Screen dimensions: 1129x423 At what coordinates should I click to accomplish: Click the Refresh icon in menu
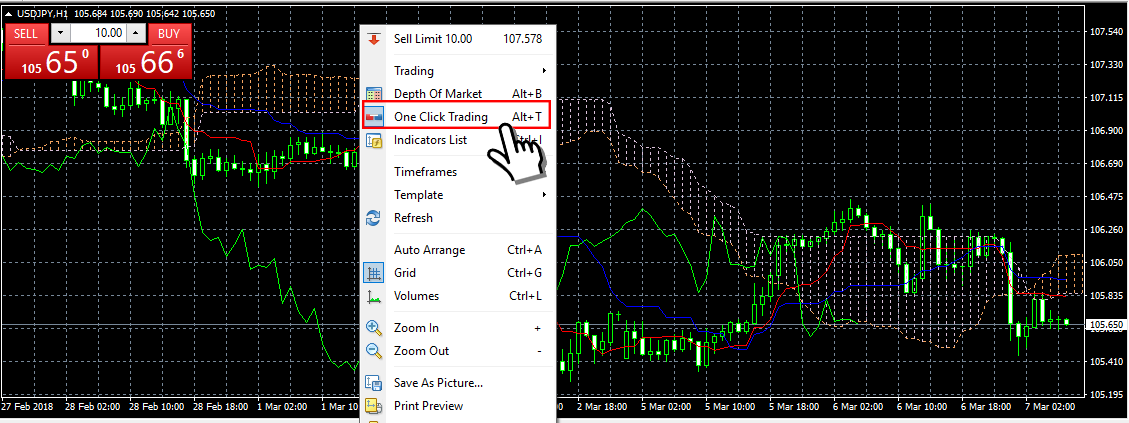[x=374, y=218]
